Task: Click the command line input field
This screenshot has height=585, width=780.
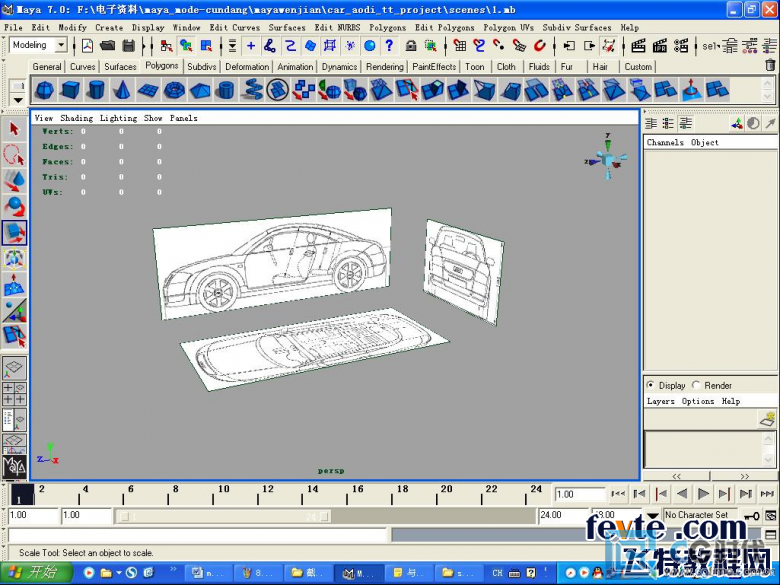Action: (197, 535)
